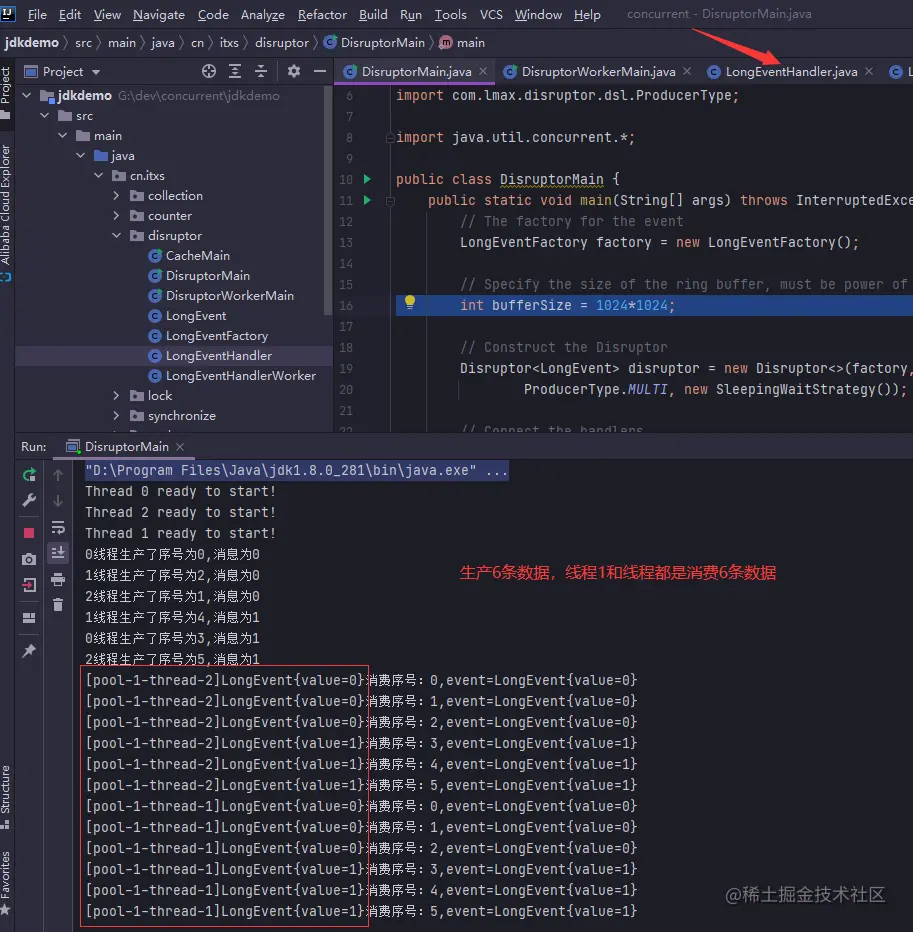The width and height of the screenshot is (913, 932).
Task: Toggle scroll to end of console
Action: pos(58,553)
